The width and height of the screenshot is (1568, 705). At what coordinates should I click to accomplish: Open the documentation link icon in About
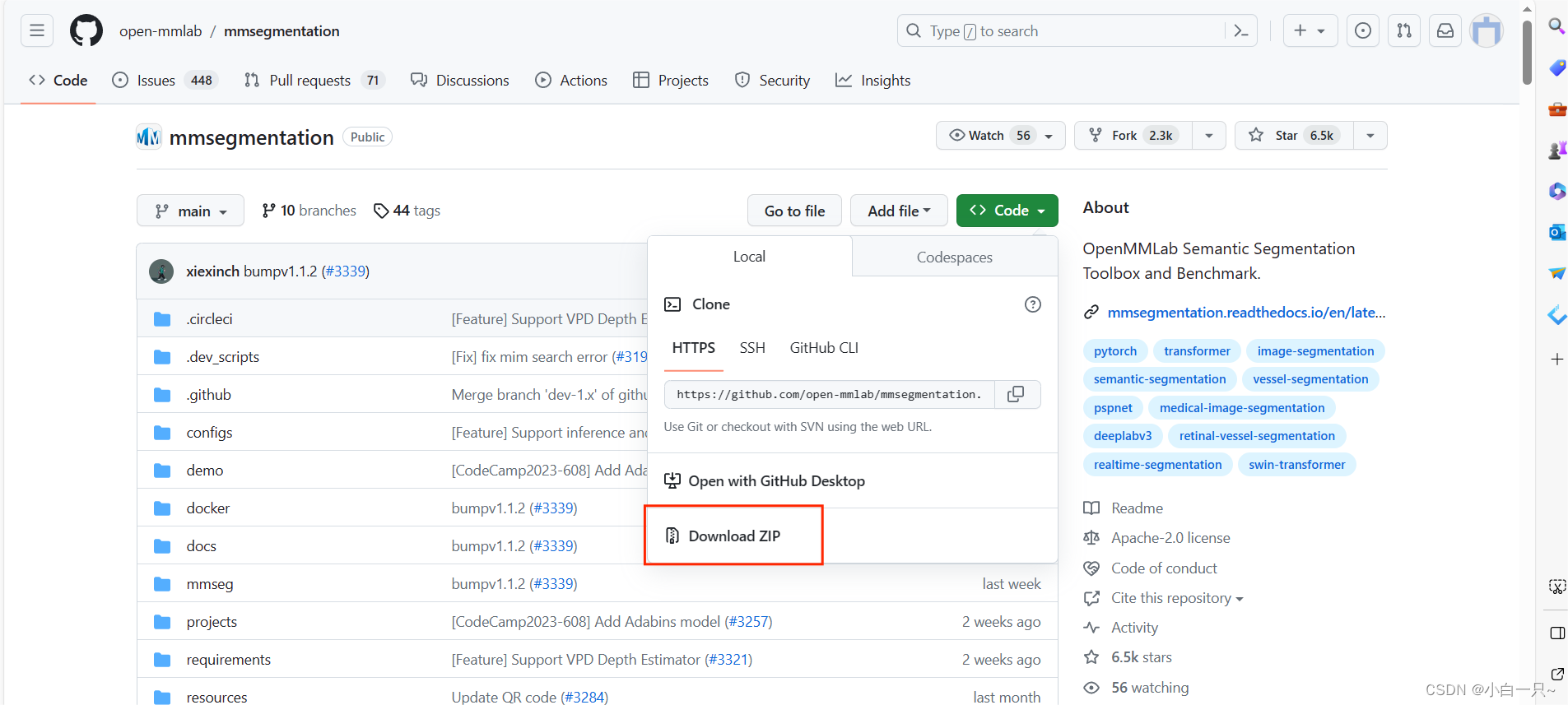point(1091,313)
